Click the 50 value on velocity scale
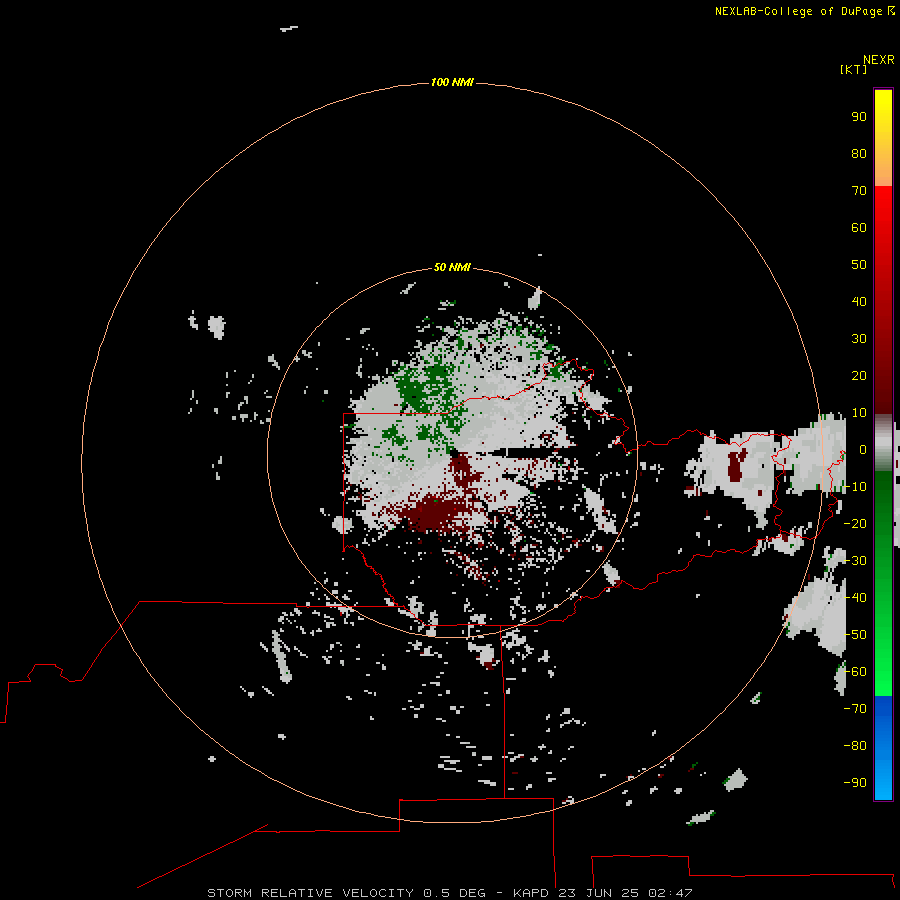900x900 pixels. pyautogui.click(x=859, y=265)
